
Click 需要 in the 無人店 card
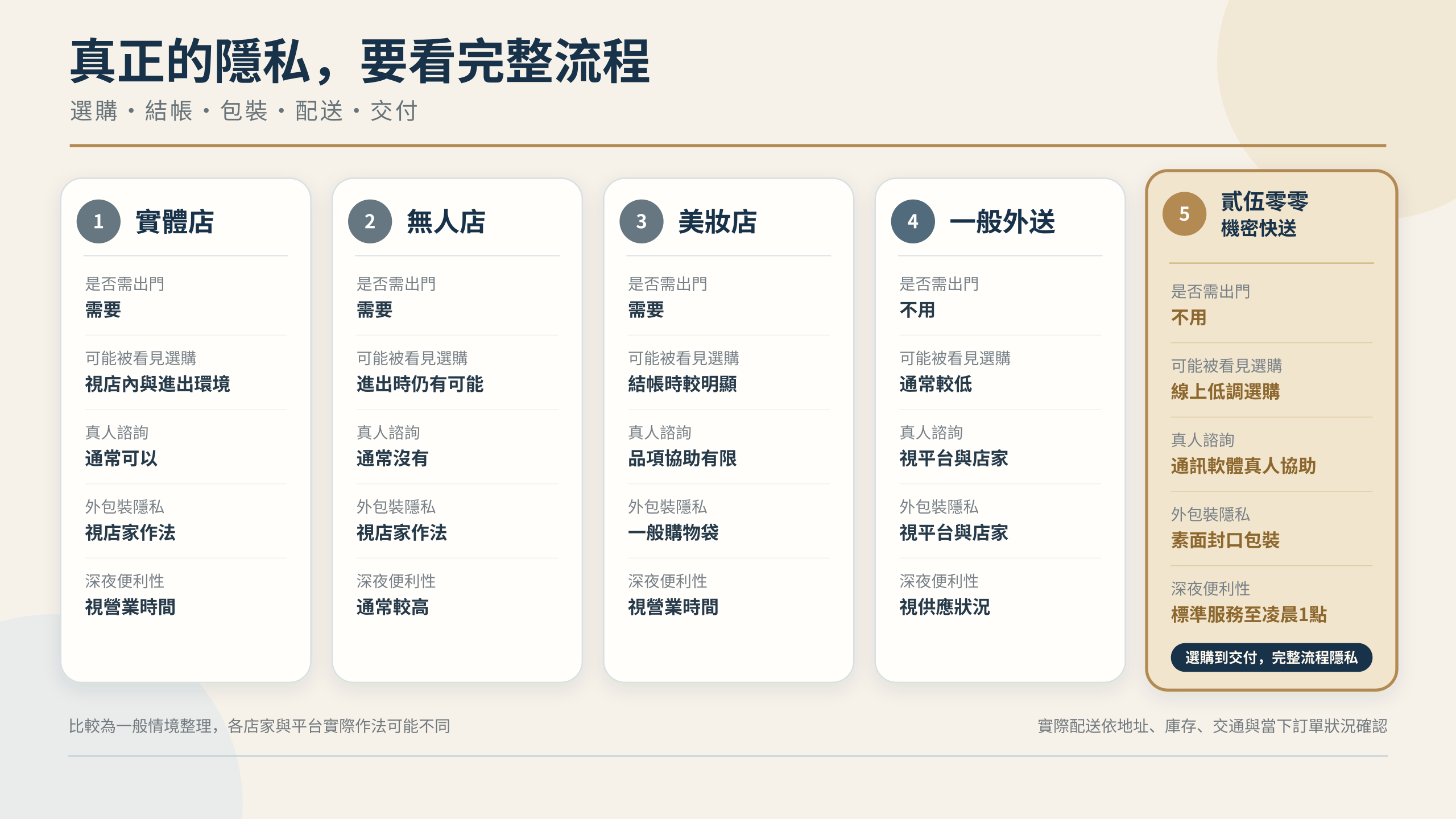374,310
